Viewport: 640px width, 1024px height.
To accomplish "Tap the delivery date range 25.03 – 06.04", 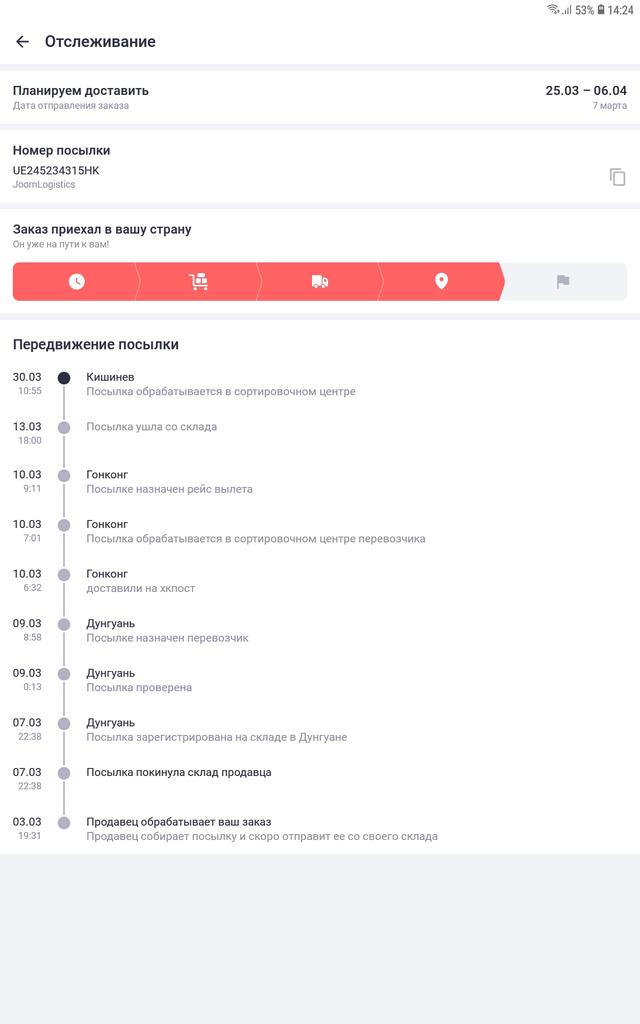I will point(586,90).
